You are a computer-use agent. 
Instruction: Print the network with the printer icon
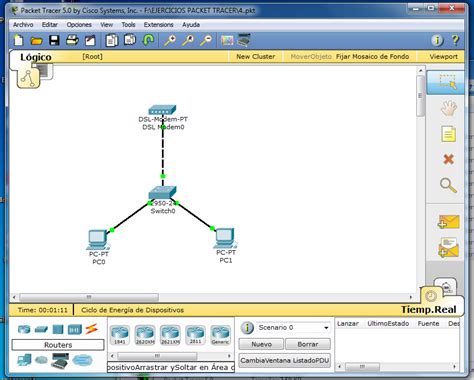point(72,41)
